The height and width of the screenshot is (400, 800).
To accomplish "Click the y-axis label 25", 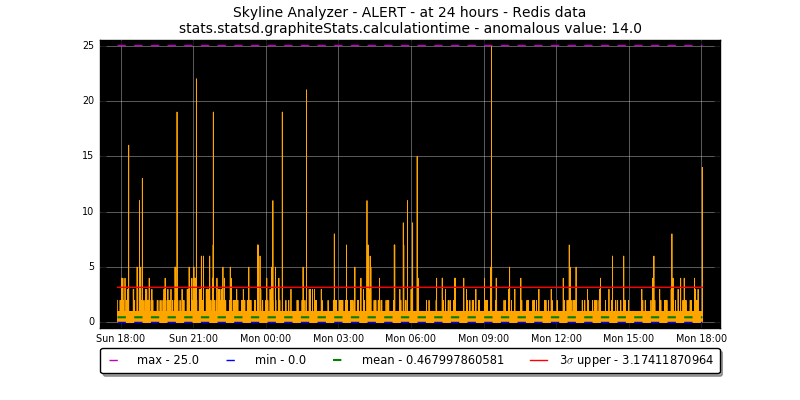I will (x=89, y=46).
